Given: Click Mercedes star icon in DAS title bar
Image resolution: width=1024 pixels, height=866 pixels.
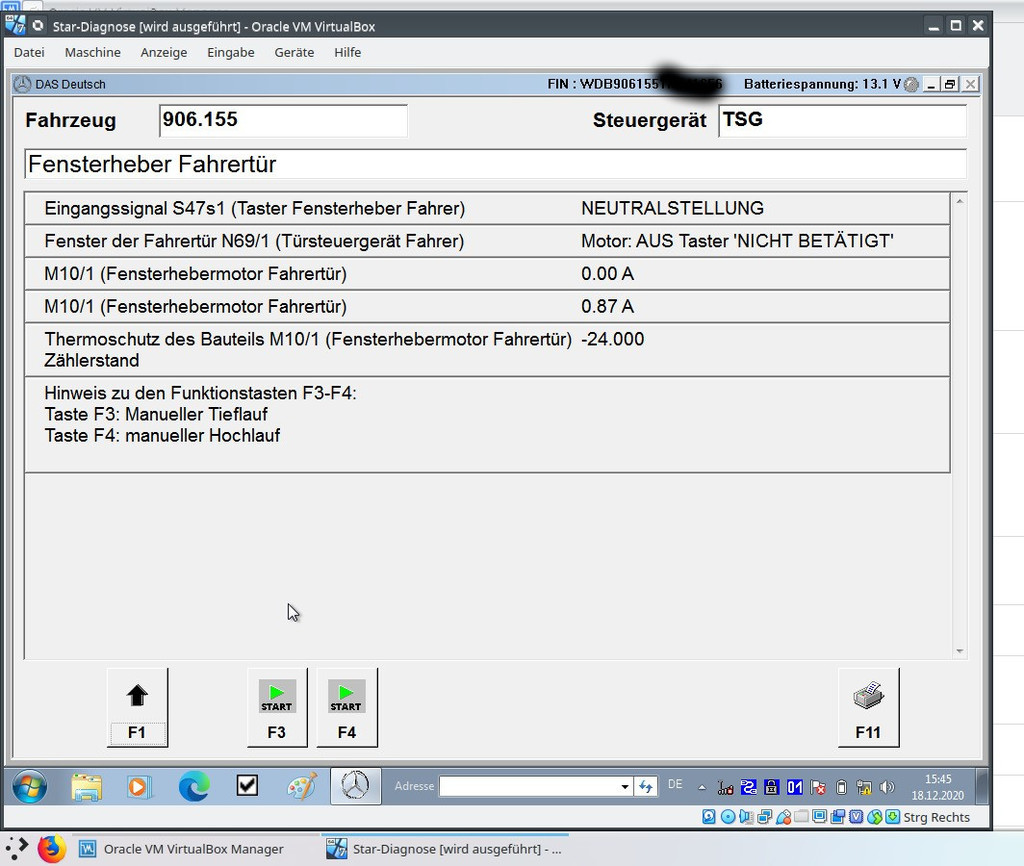Looking at the screenshot, I should (23, 84).
